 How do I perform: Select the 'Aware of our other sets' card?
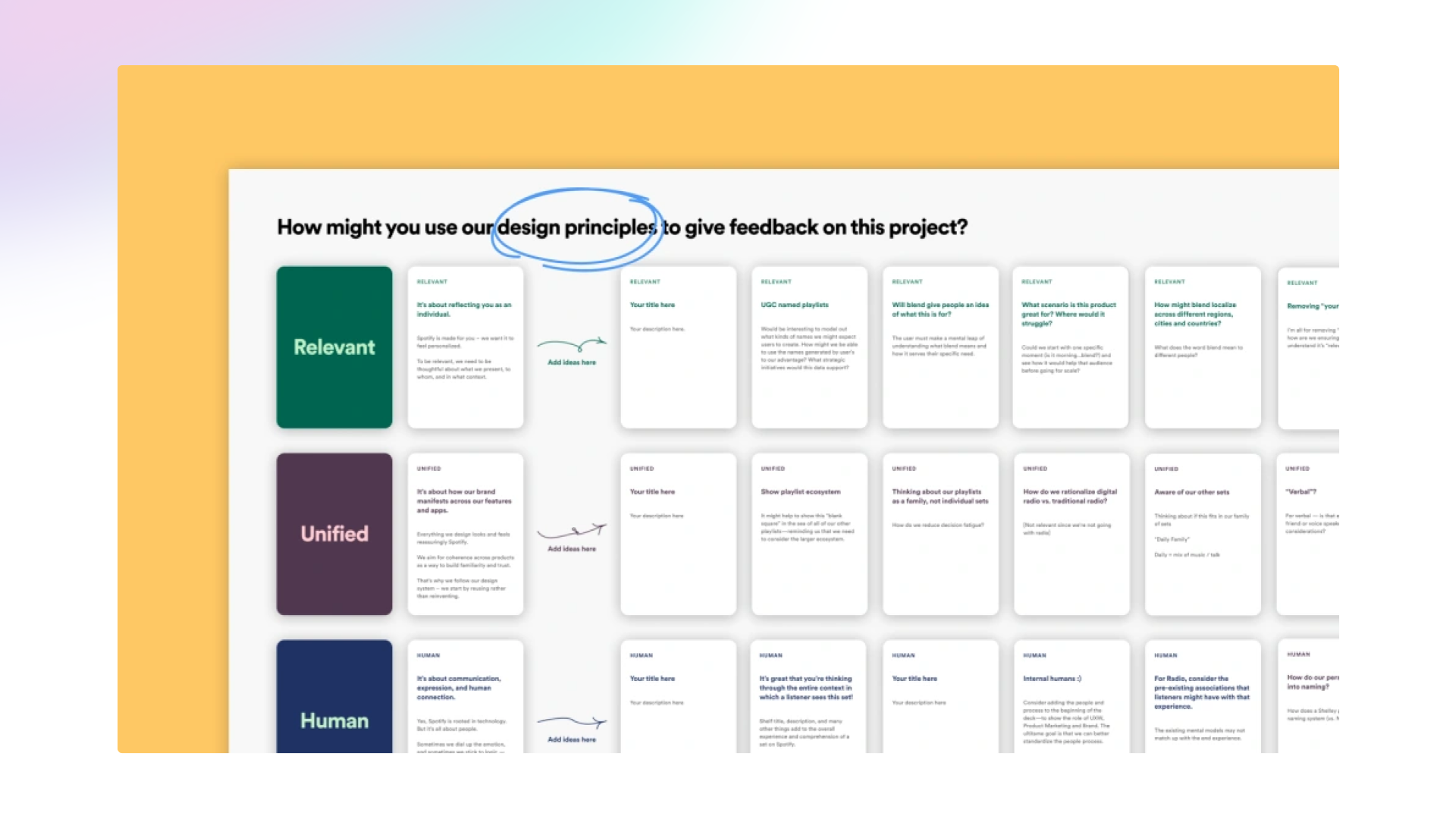(x=1202, y=534)
